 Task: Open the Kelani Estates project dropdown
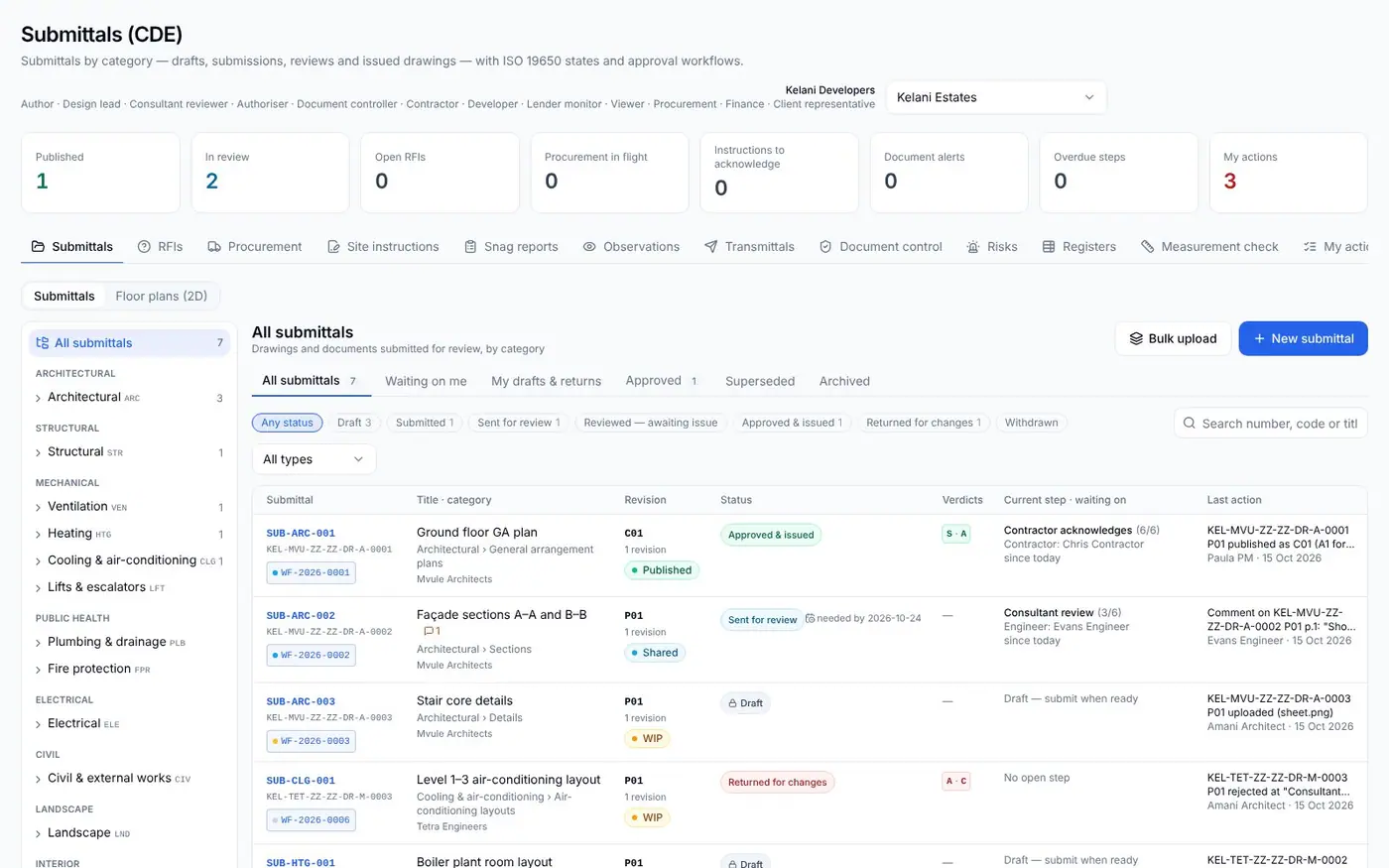996,97
